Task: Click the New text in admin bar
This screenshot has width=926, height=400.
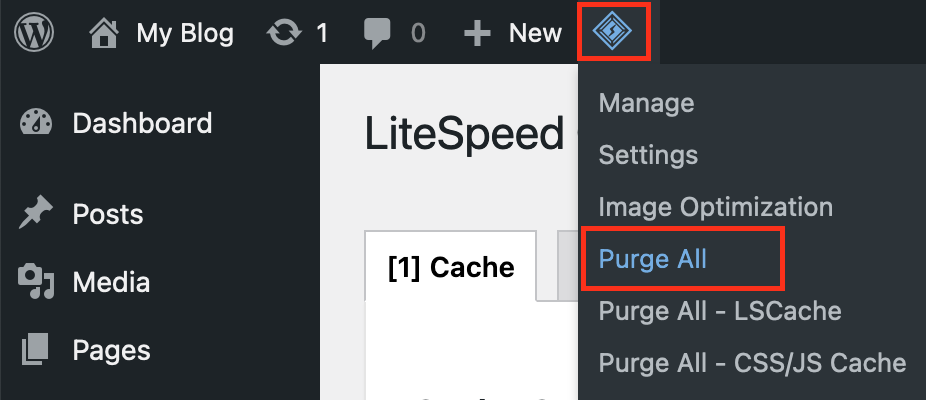Action: 535,34
